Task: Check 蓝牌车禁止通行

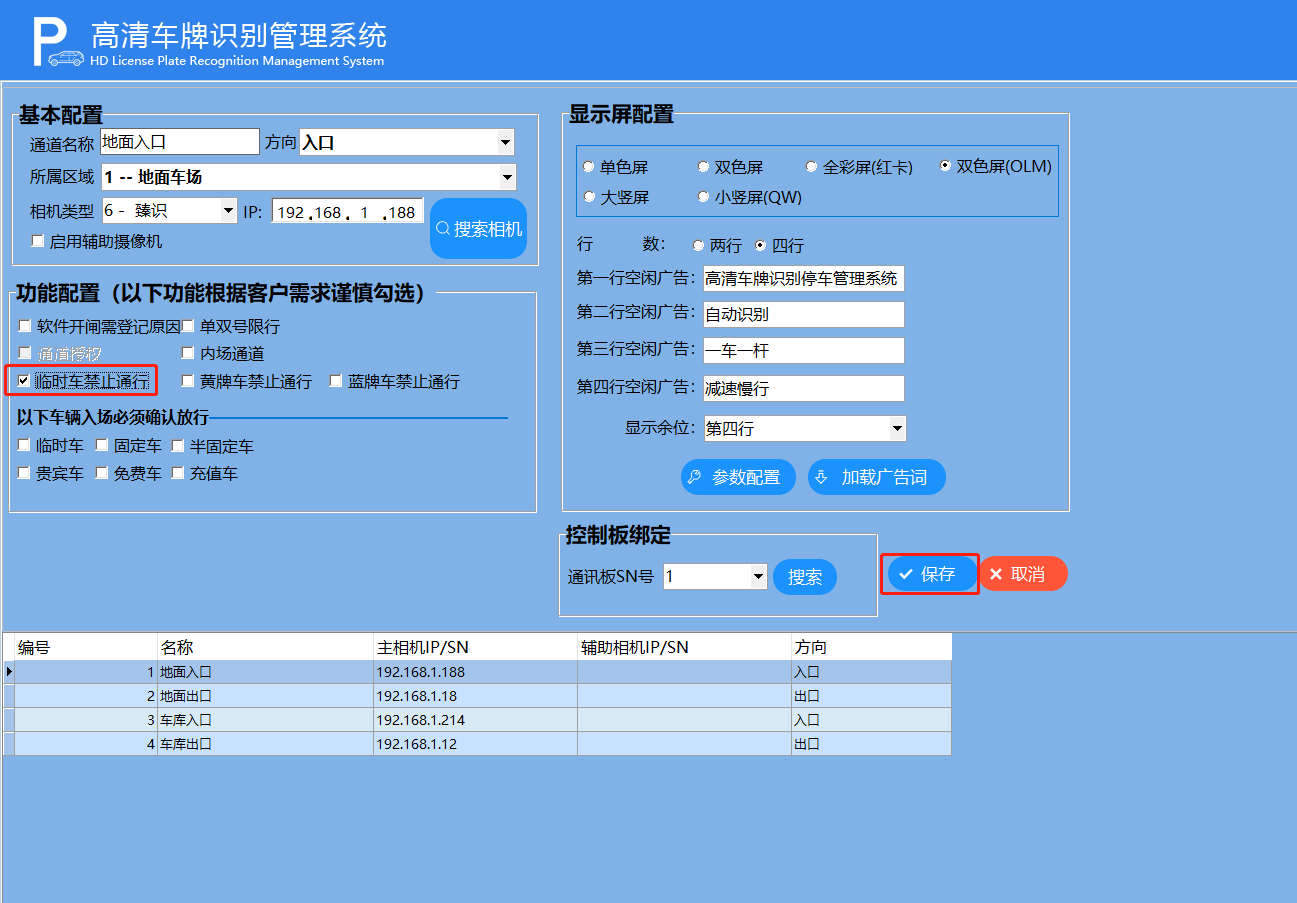Action: click(336, 381)
